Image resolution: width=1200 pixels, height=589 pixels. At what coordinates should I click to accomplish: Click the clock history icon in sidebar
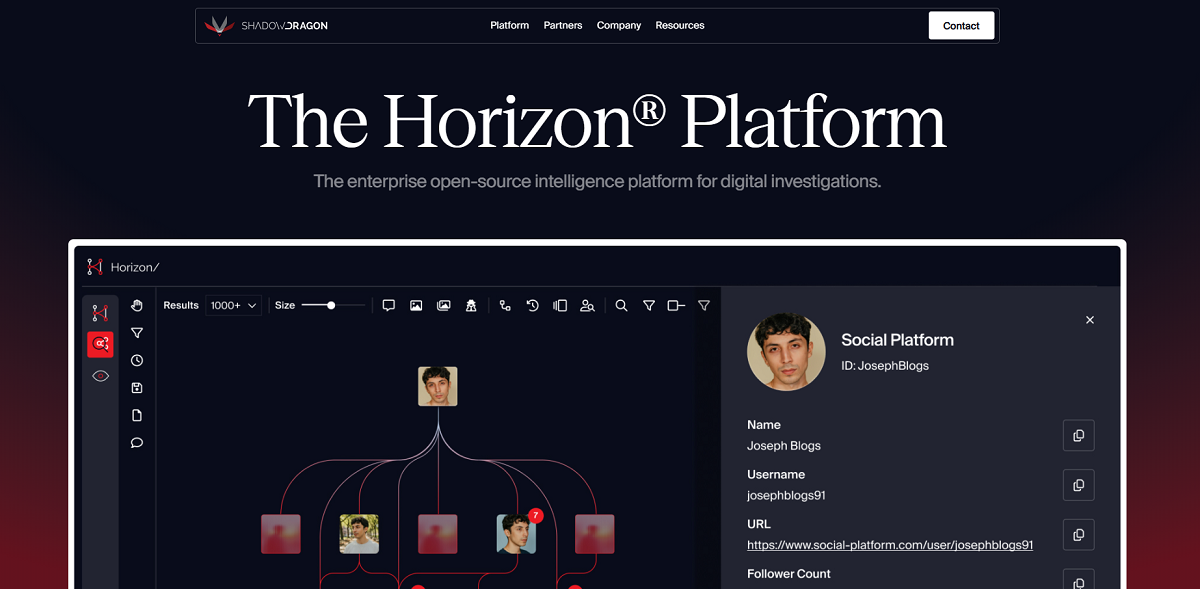[x=137, y=360]
